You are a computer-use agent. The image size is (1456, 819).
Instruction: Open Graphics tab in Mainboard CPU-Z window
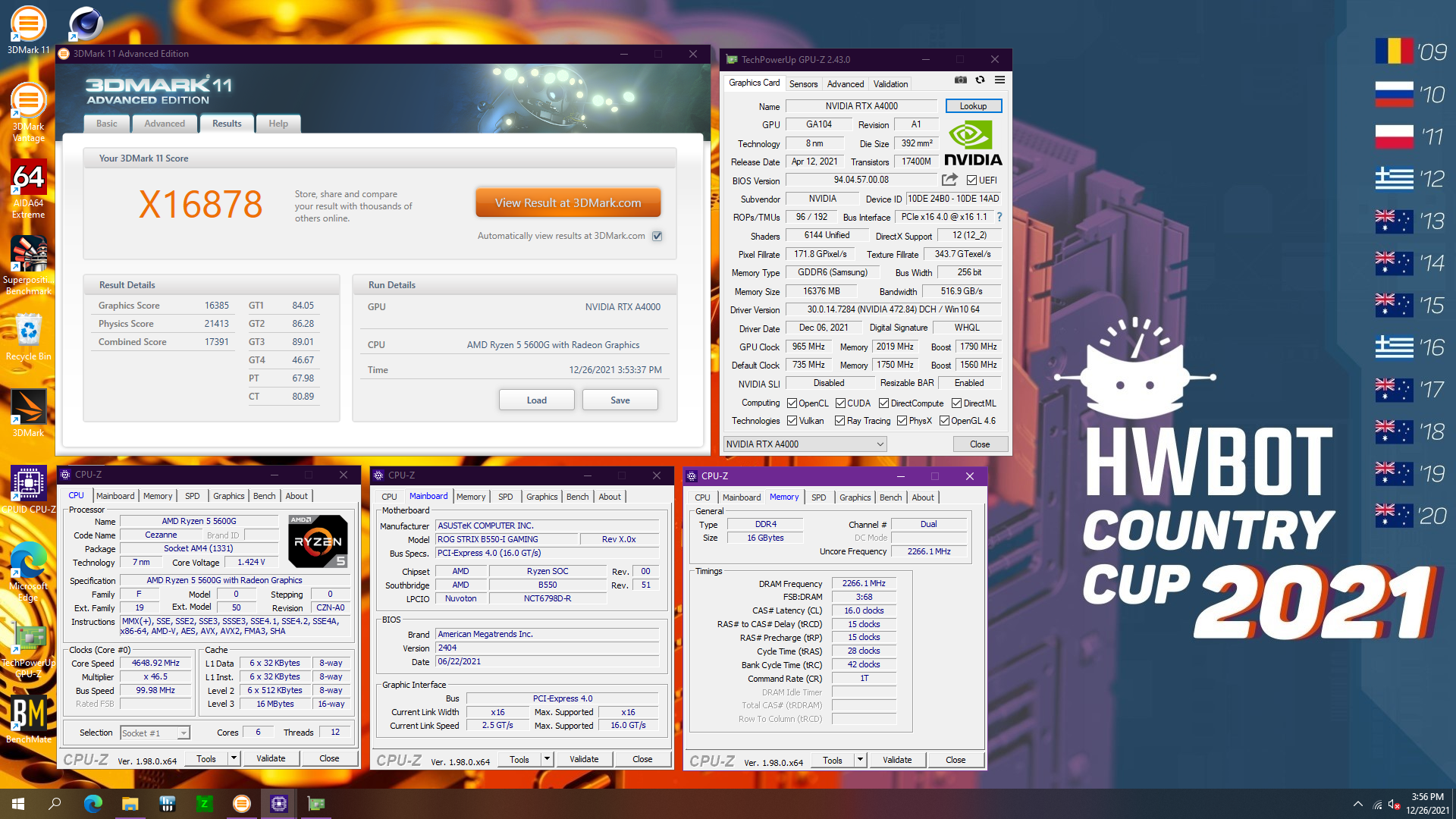(541, 497)
